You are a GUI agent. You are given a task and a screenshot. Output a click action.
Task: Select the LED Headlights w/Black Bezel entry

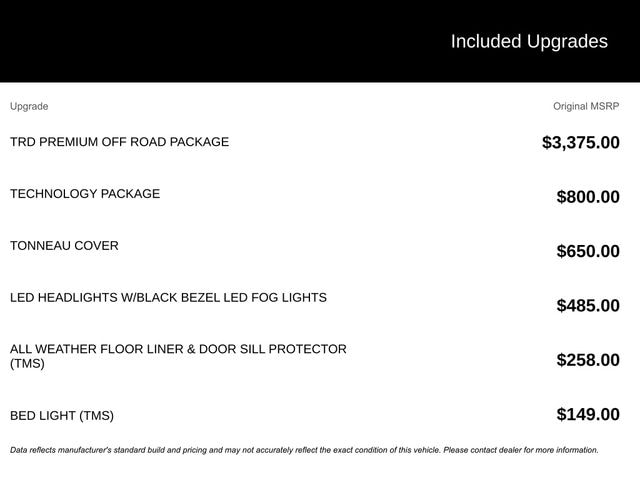(168, 298)
